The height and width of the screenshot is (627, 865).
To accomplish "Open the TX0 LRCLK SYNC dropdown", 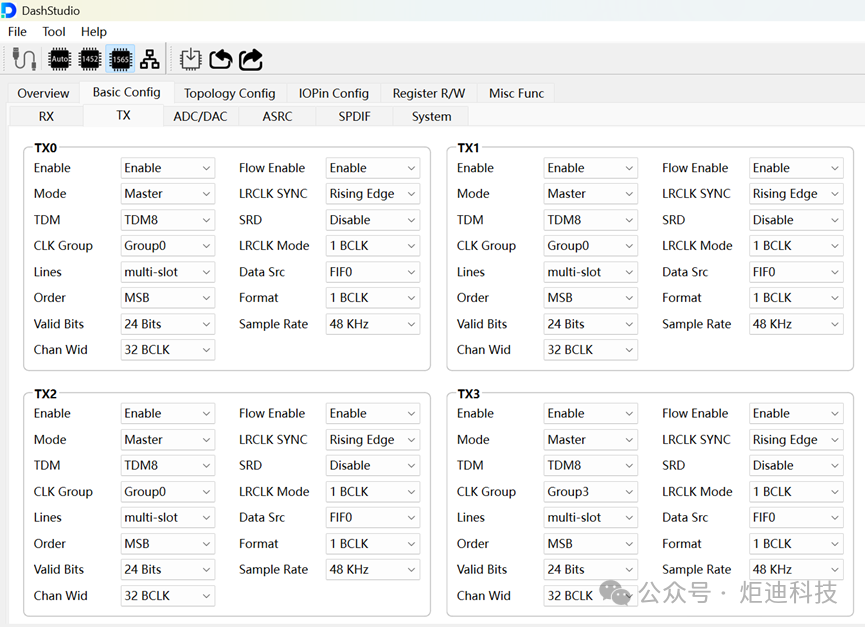I will click(372, 194).
